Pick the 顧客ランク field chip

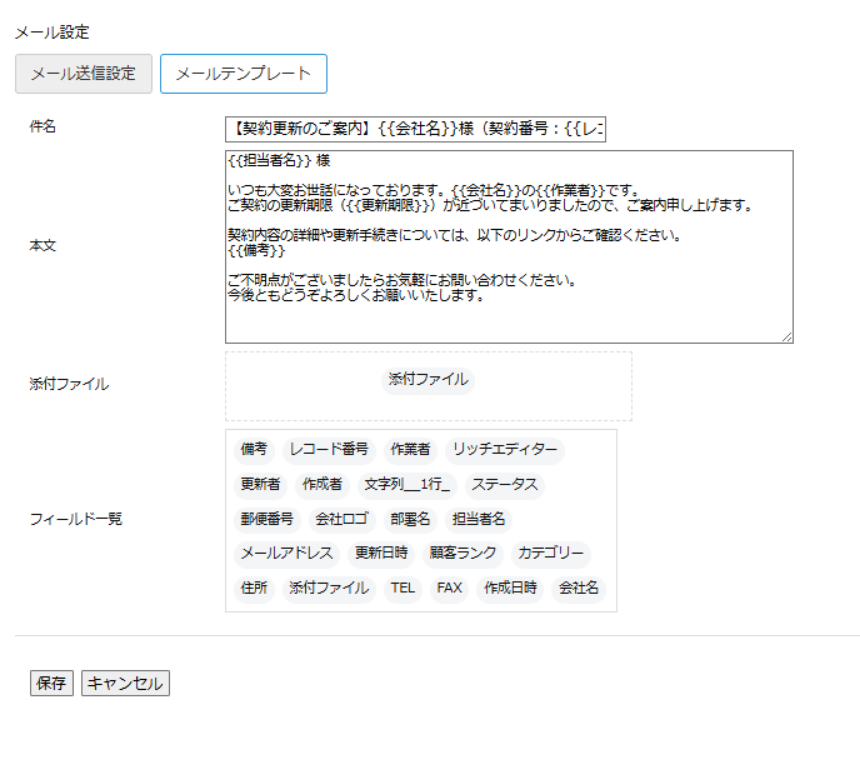click(463, 553)
